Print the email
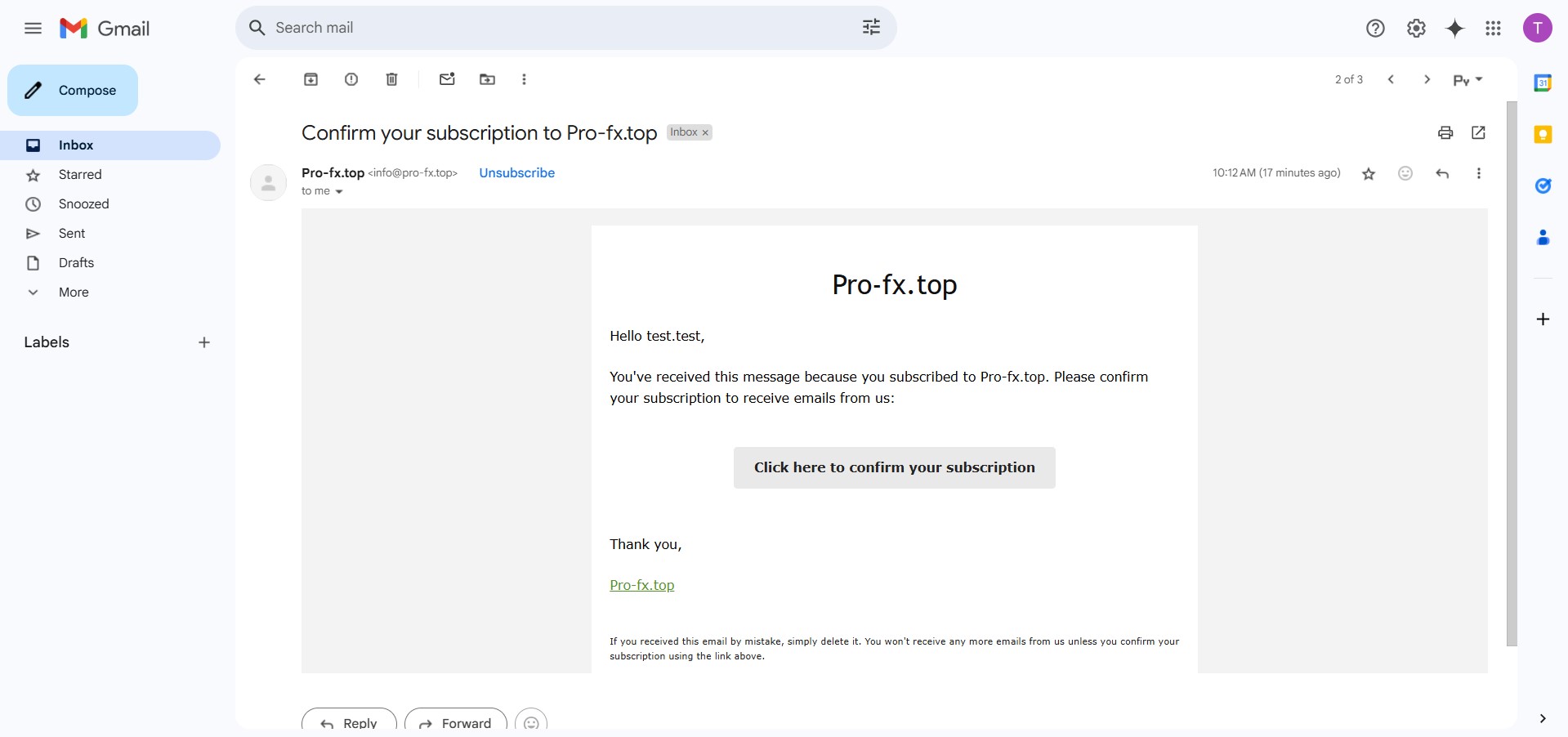This screenshot has width=1568, height=737. 1445,132
